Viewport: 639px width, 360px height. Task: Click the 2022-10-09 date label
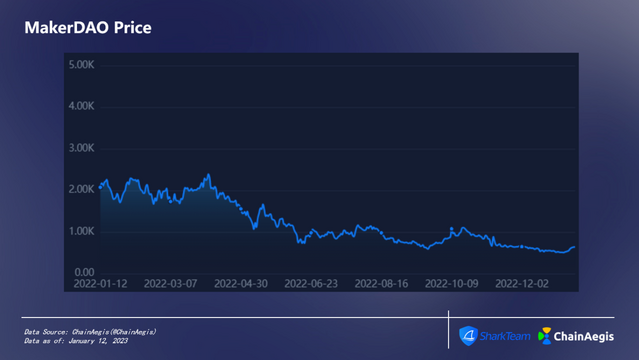(452, 284)
